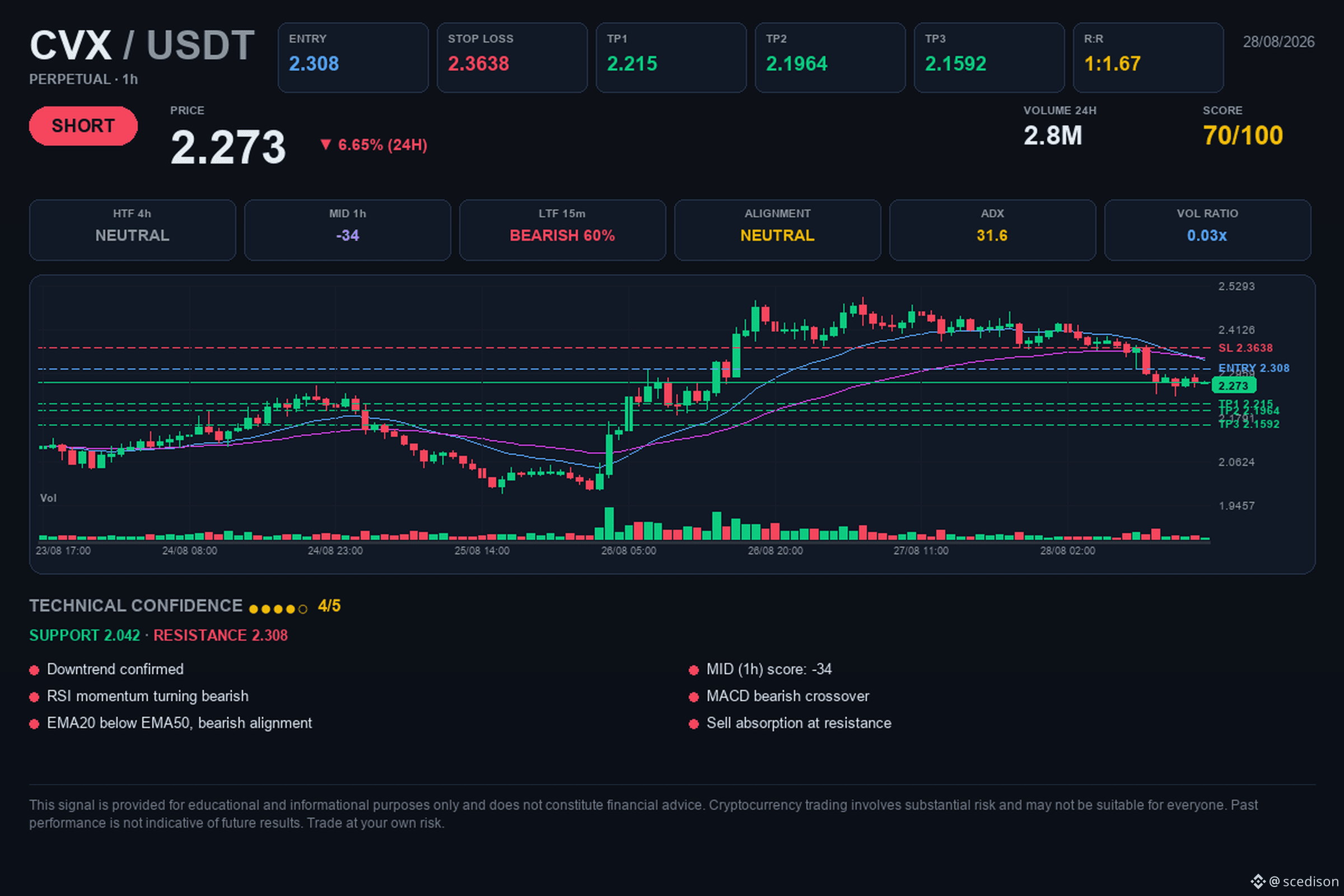Click "Sell absorption at resistance" bullet

click(x=790, y=723)
